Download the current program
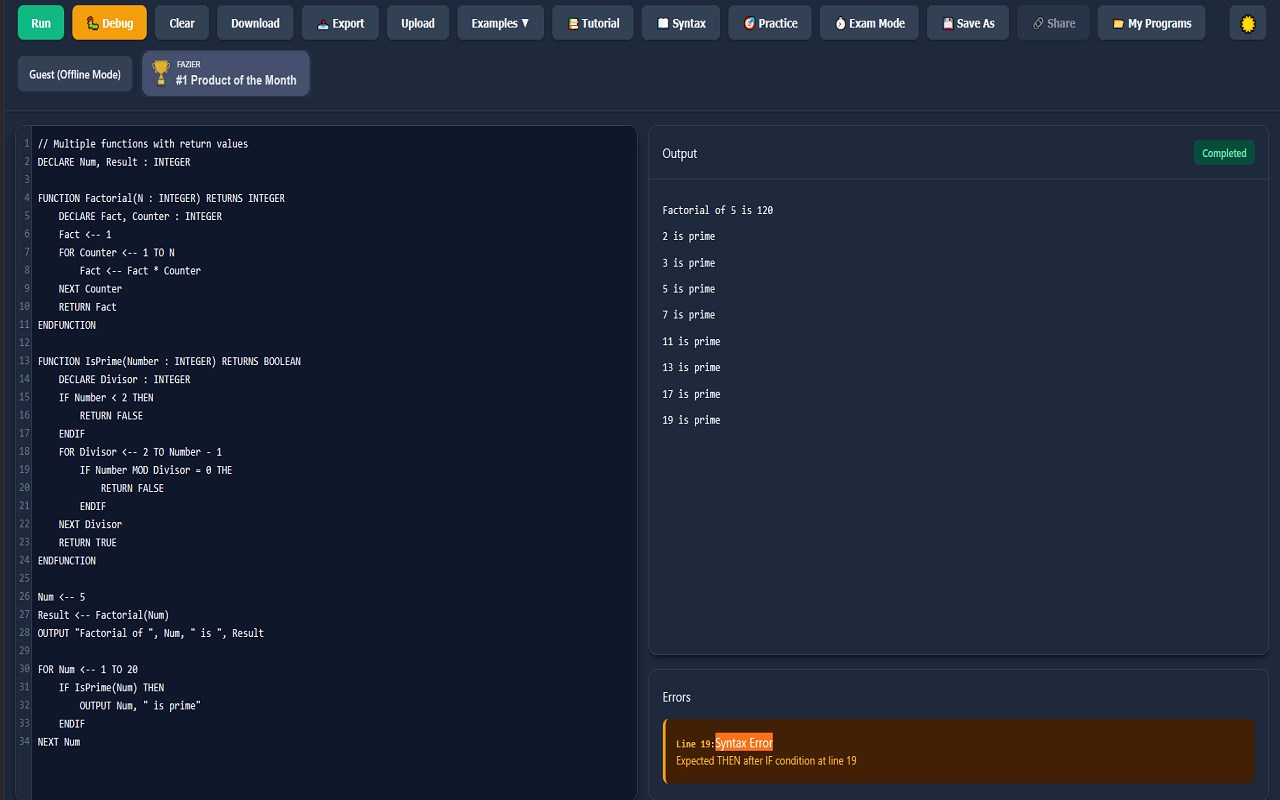This screenshot has width=1280, height=800. click(255, 23)
